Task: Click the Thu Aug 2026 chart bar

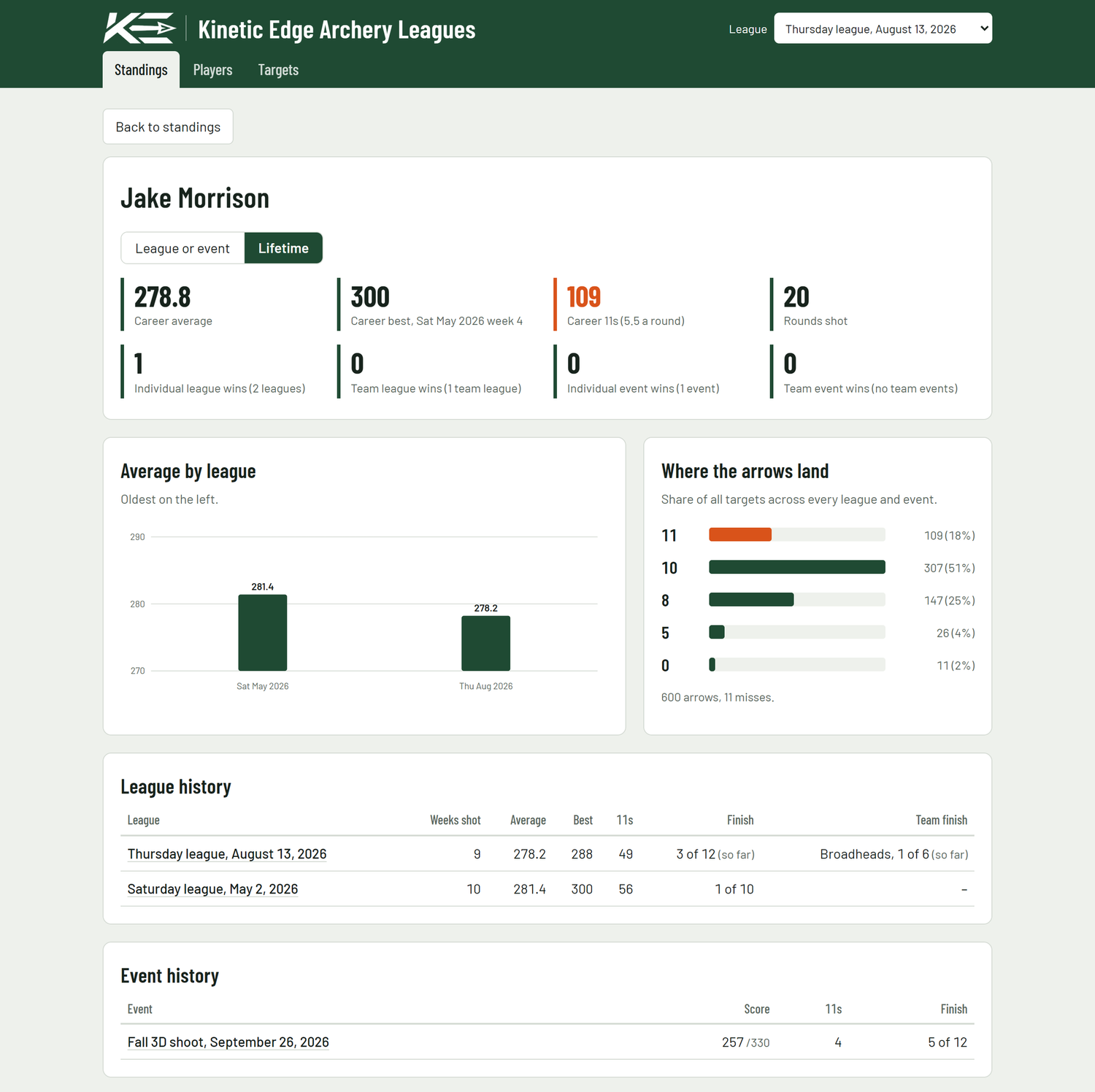Action: (485, 643)
